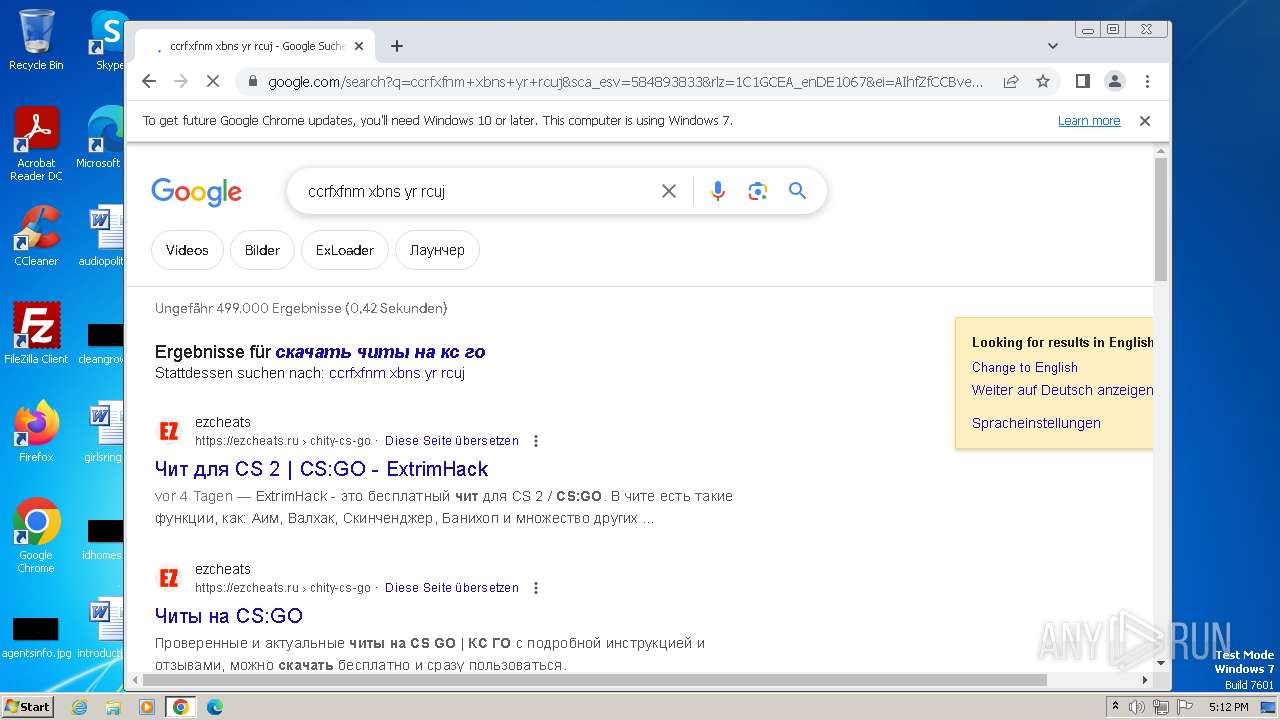1280x720 pixels.
Task: Open corrected query скачать читы на кс го
Action: pyautogui.click(x=380, y=352)
